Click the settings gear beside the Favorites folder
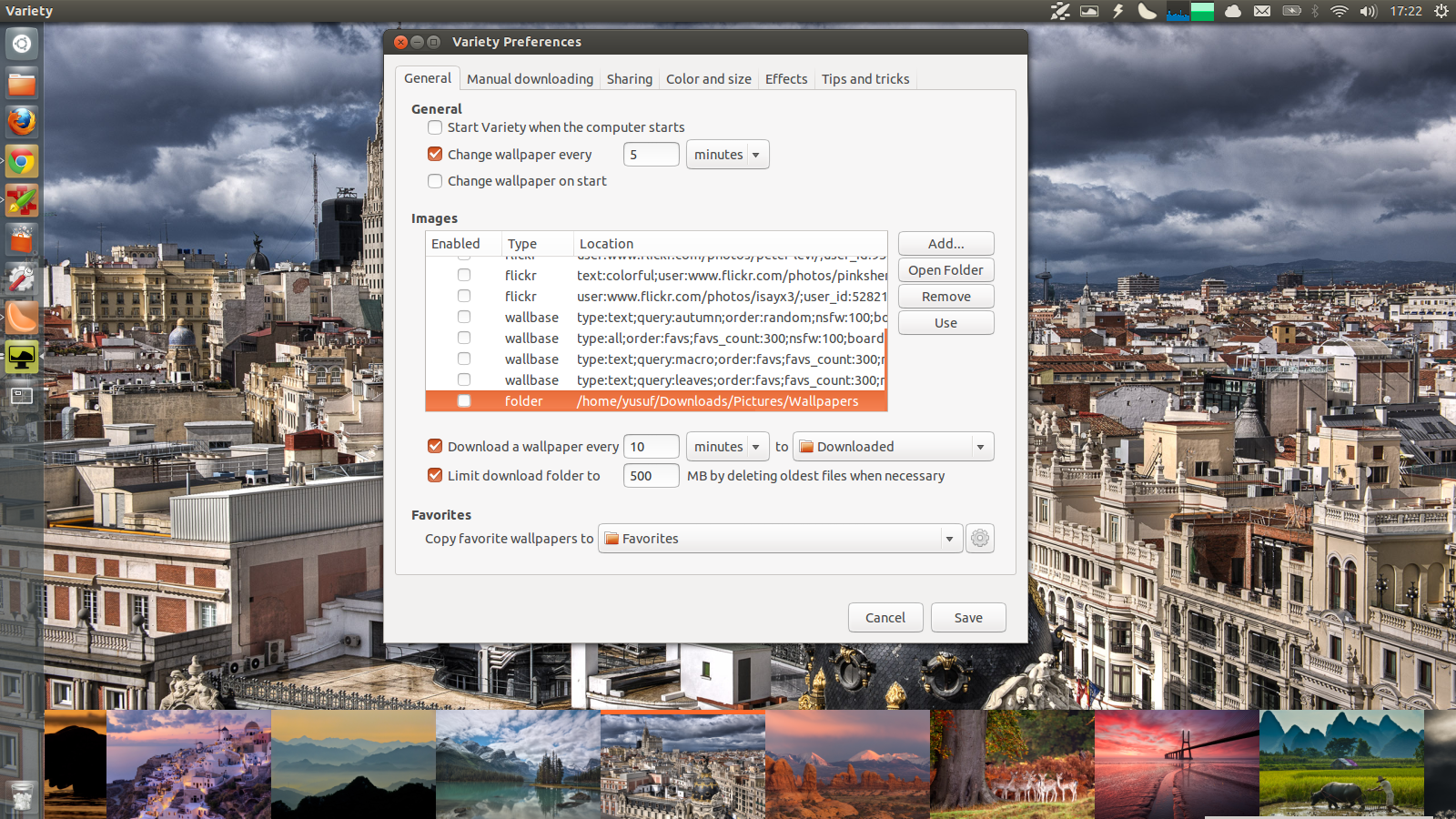This screenshot has width=1456, height=819. point(979,538)
